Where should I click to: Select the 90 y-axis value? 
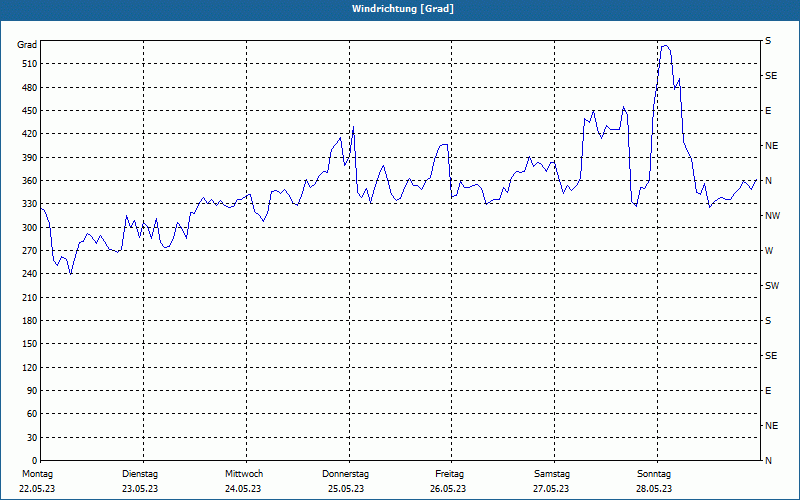[32, 391]
